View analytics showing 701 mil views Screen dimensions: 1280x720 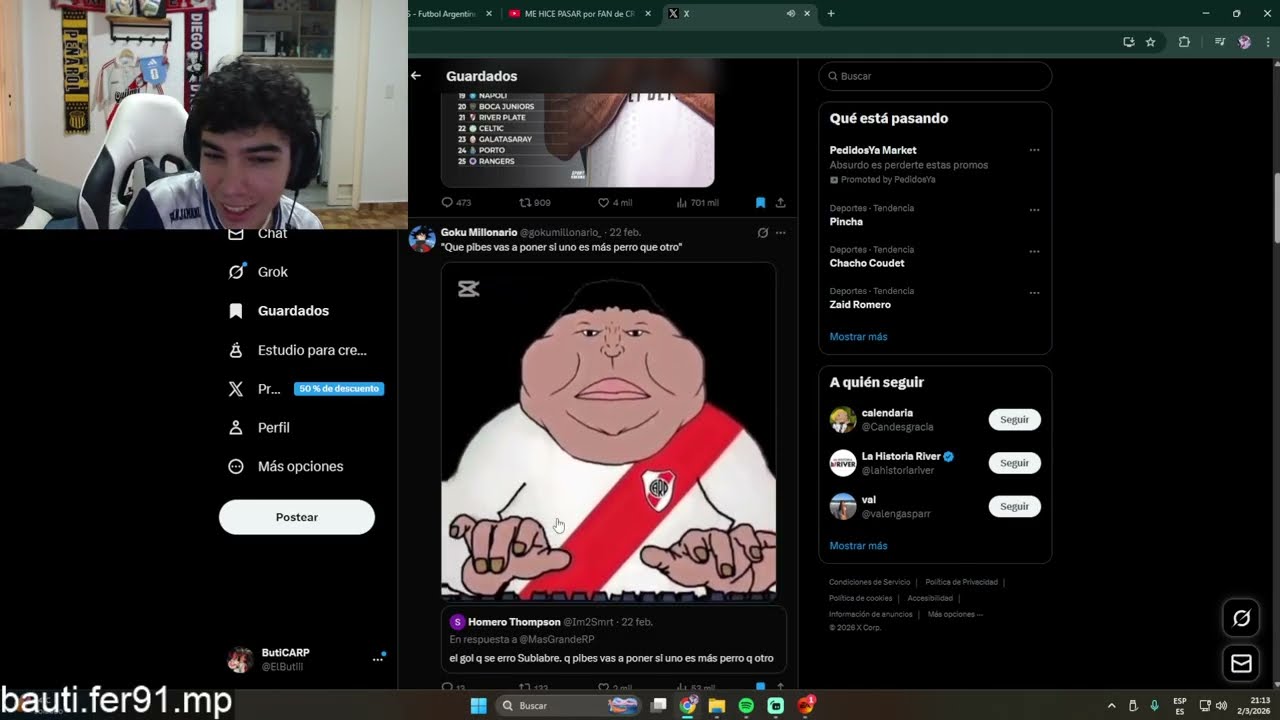[698, 203]
